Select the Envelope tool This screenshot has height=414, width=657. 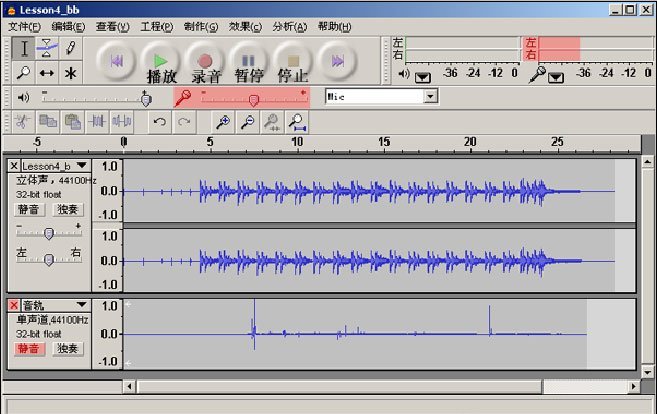pos(47,49)
